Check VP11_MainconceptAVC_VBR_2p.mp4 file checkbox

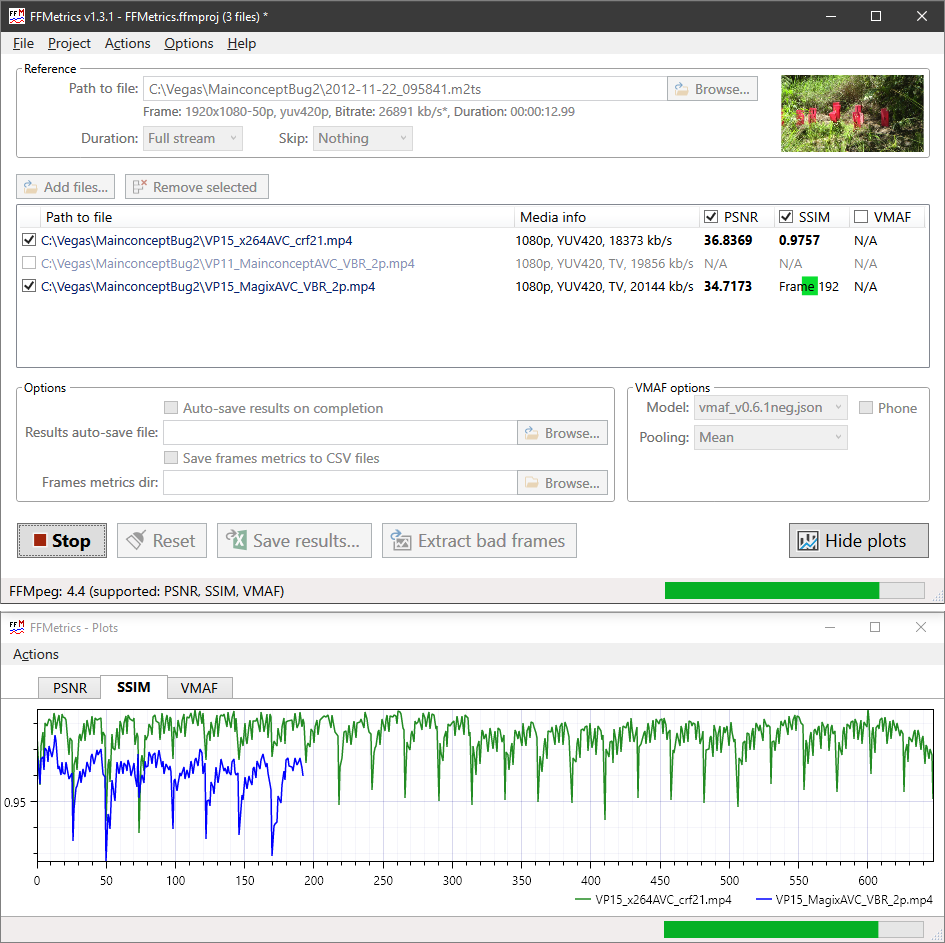pos(28,263)
